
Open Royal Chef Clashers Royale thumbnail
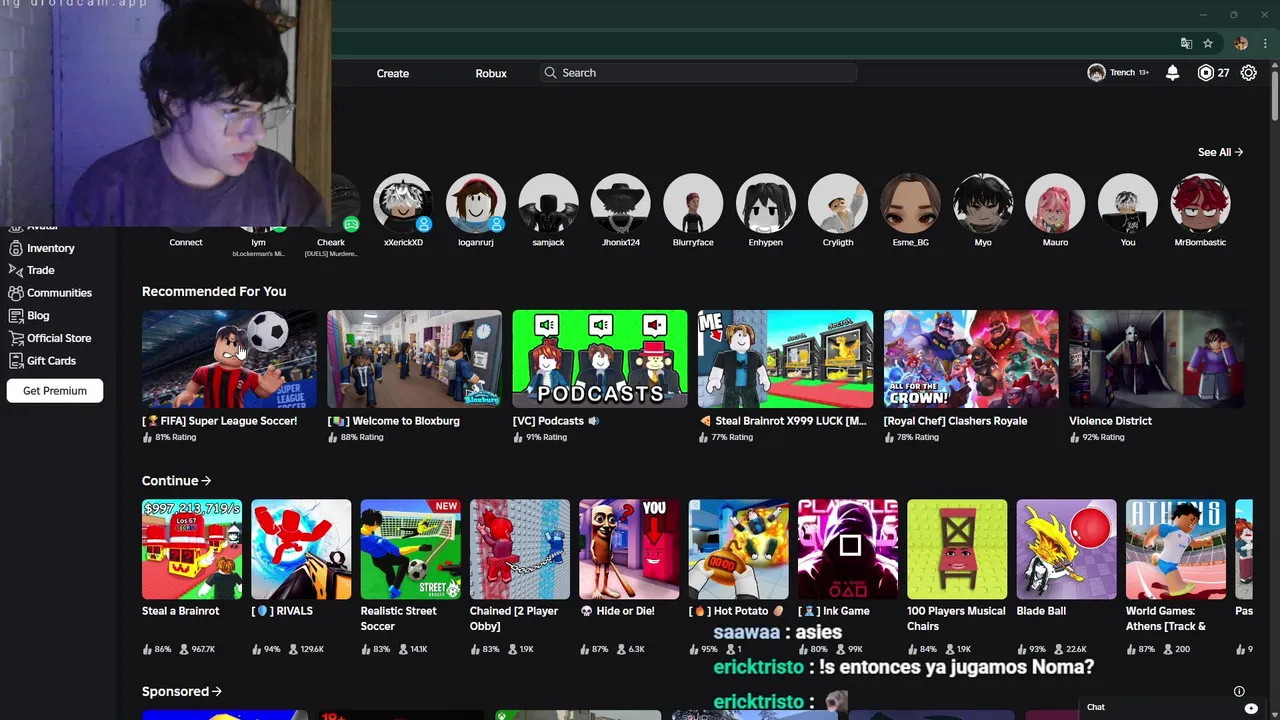[x=971, y=359]
